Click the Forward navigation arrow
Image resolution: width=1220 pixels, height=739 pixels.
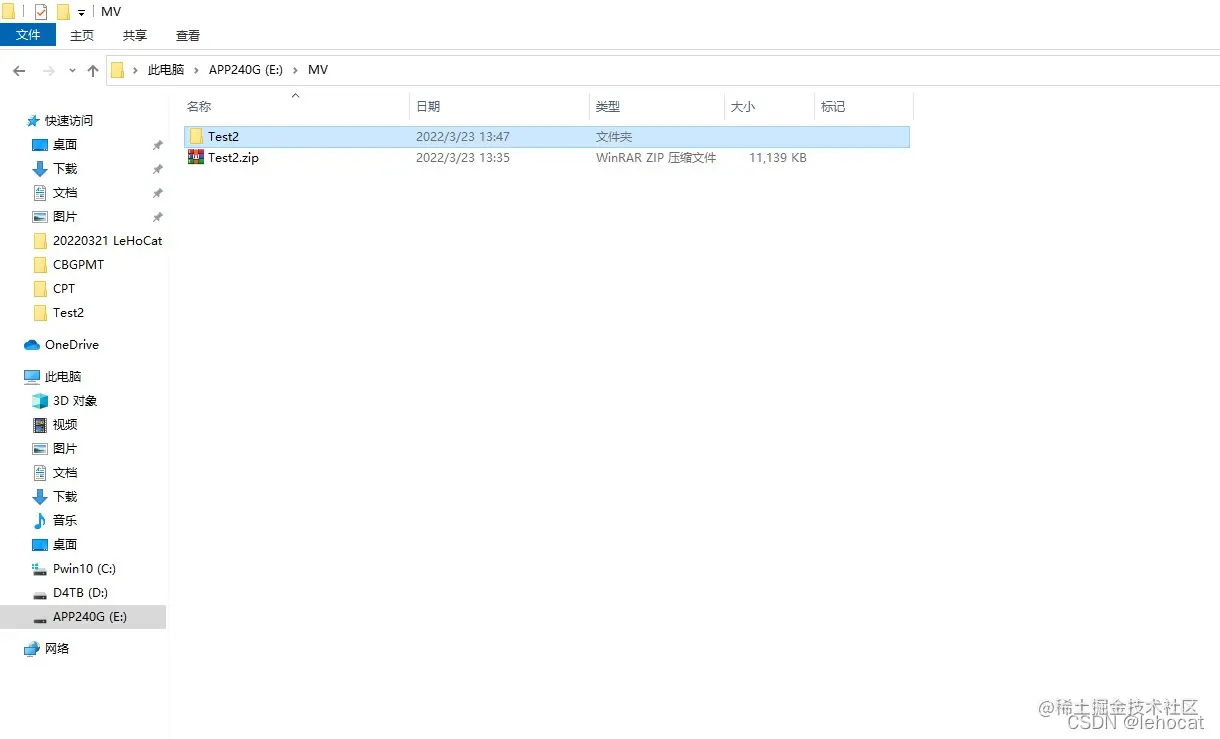pyautogui.click(x=48, y=71)
